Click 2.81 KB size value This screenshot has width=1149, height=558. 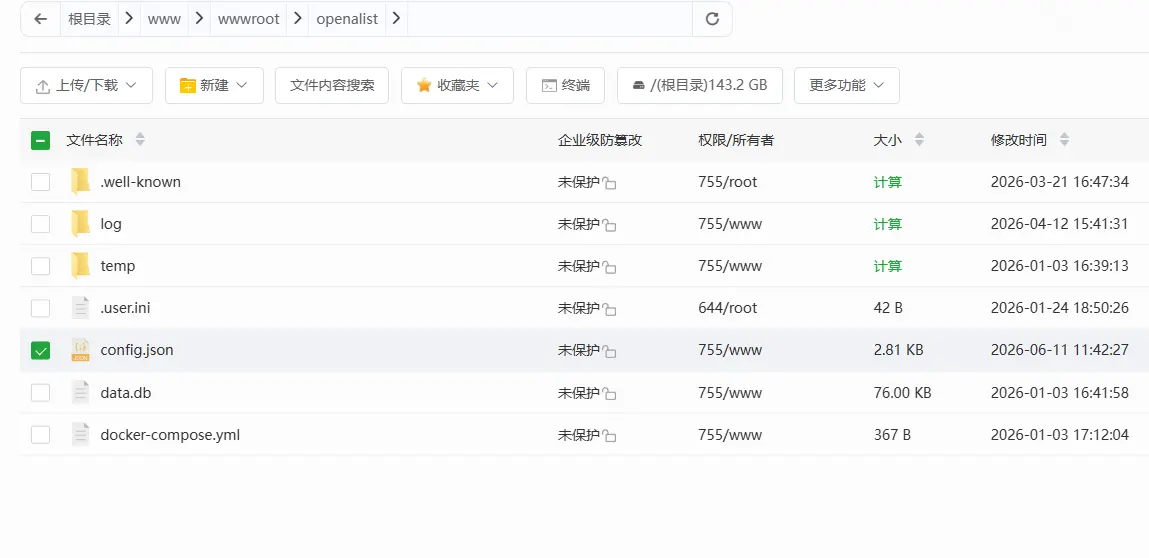click(898, 350)
